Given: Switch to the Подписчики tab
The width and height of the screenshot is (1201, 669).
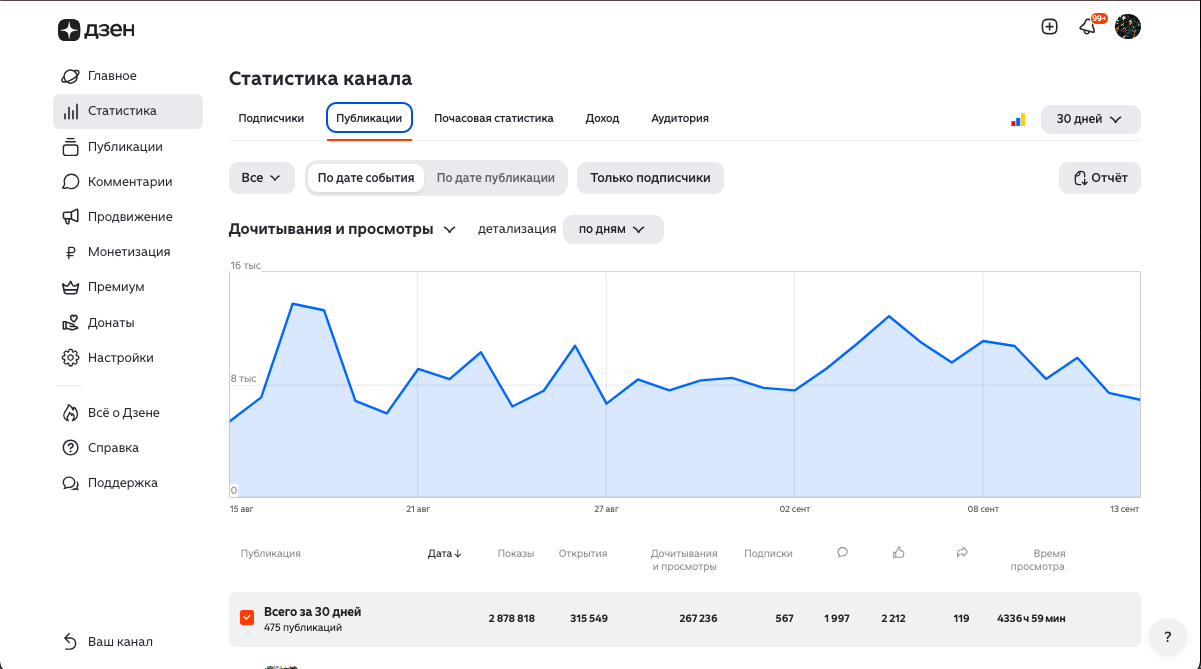Looking at the screenshot, I should point(271,118).
